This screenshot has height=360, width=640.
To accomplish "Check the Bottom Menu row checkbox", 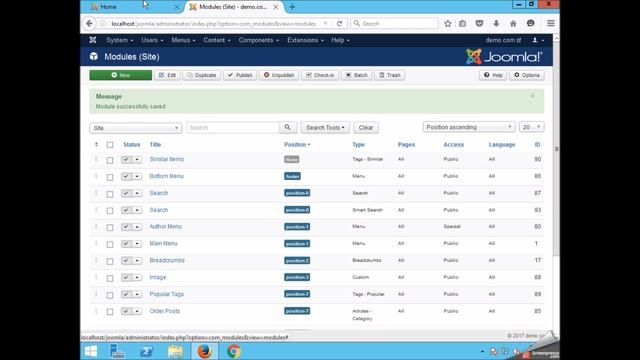I will click(x=110, y=177).
